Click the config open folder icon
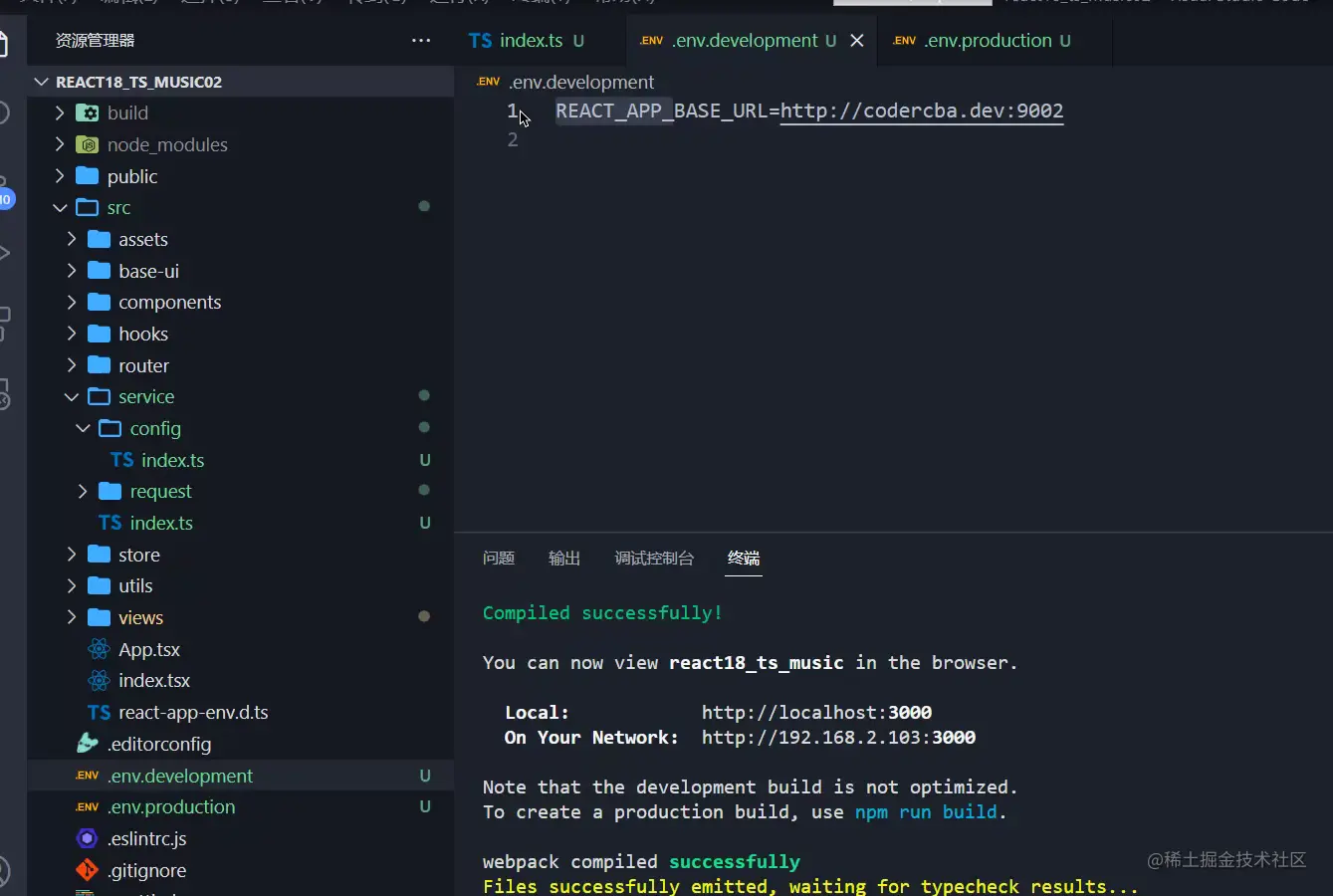The image size is (1333, 896). tap(111, 428)
